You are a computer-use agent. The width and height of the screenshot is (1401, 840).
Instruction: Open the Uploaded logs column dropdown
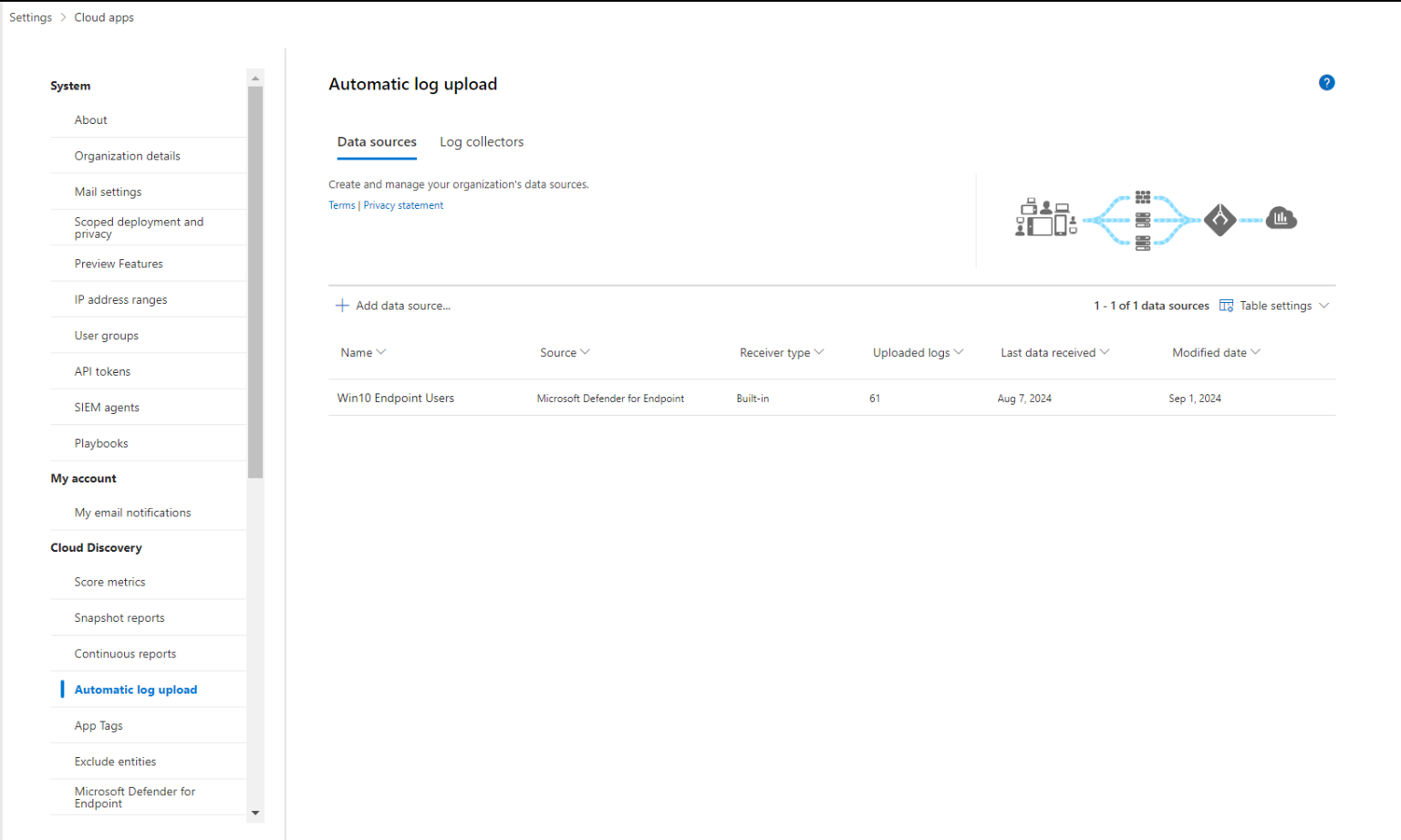click(x=960, y=352)
